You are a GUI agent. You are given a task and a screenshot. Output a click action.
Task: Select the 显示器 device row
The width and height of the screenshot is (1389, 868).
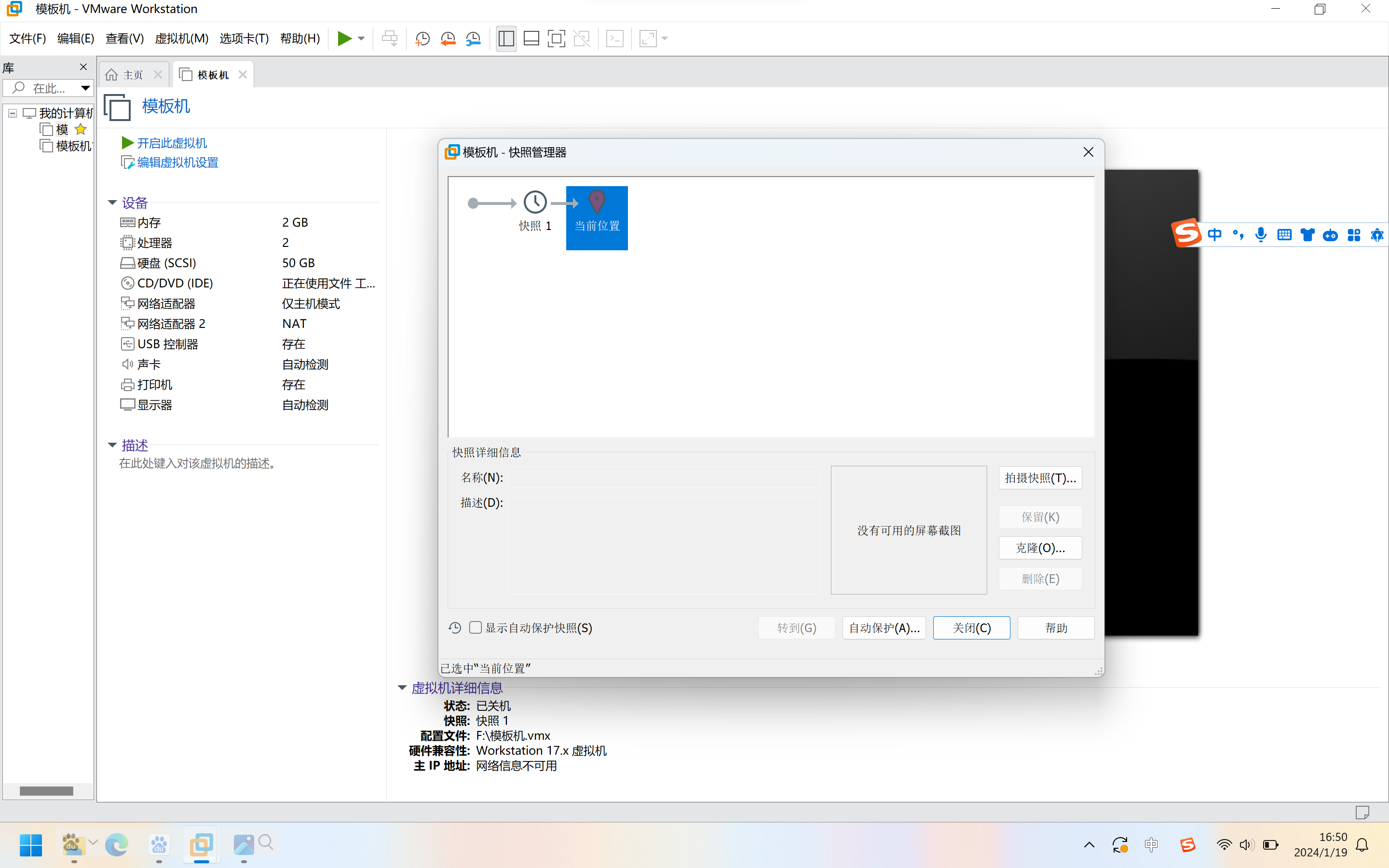point(248,405)
